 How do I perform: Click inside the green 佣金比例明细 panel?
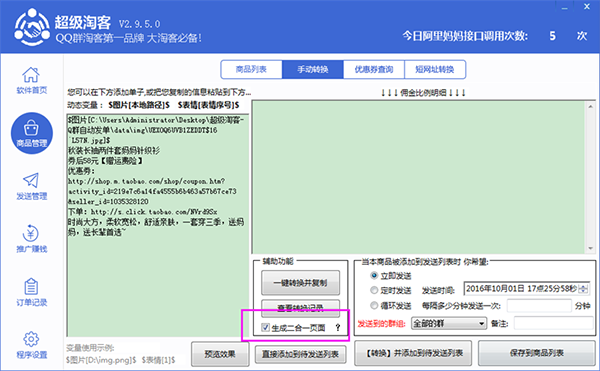[418, 177]
